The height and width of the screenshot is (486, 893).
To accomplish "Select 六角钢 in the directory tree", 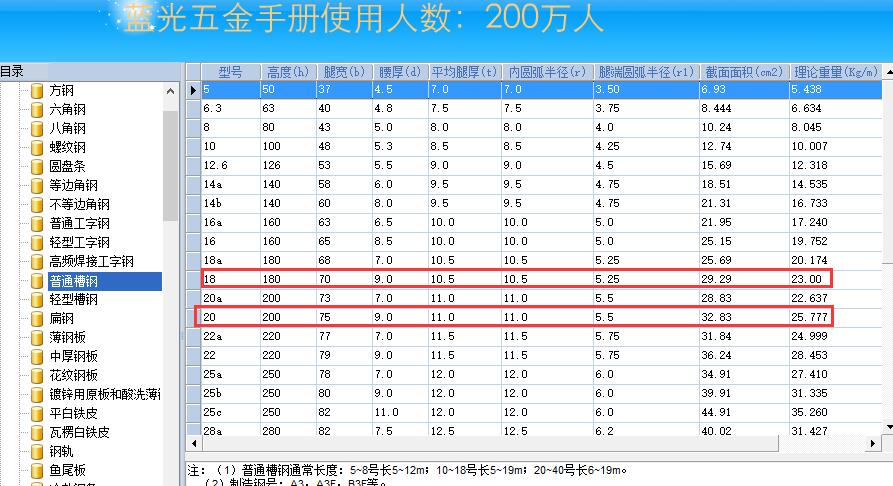I will pos(67,109).
